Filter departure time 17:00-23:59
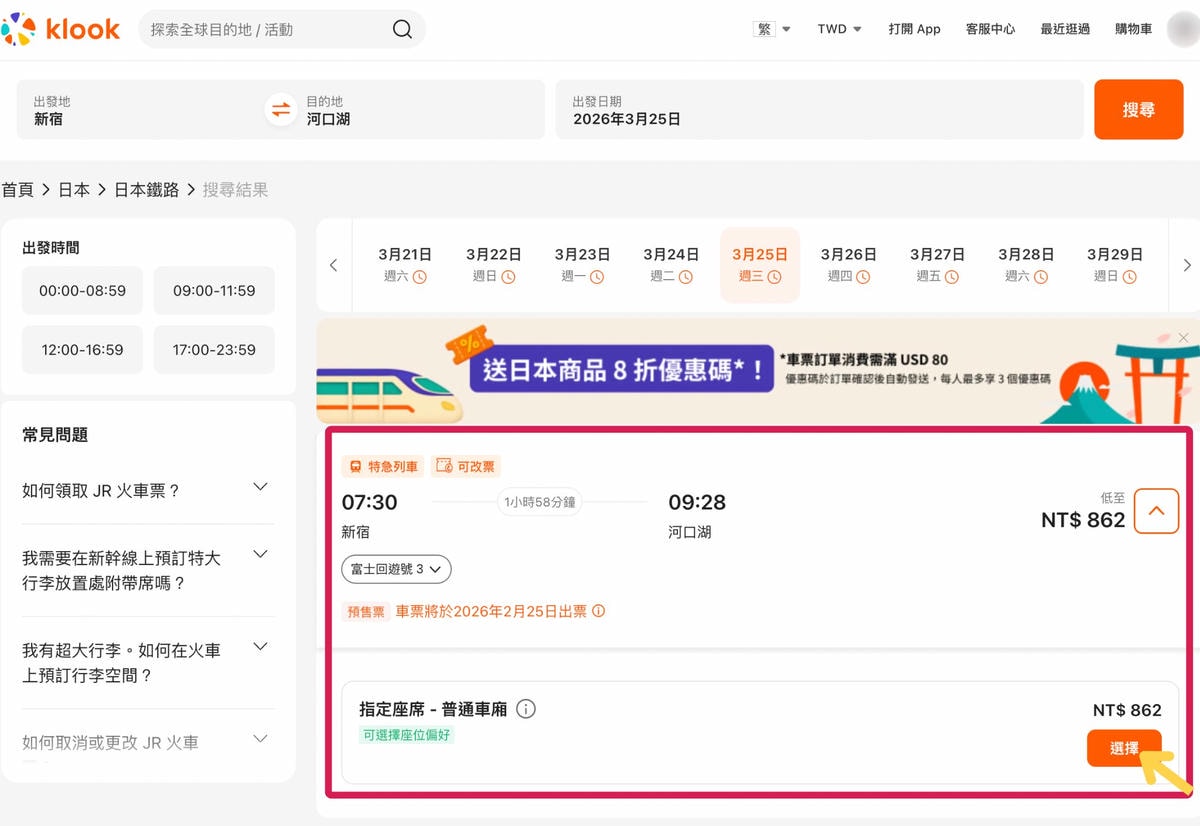Viewport: 1200px width, 826px height. (214, 350)
